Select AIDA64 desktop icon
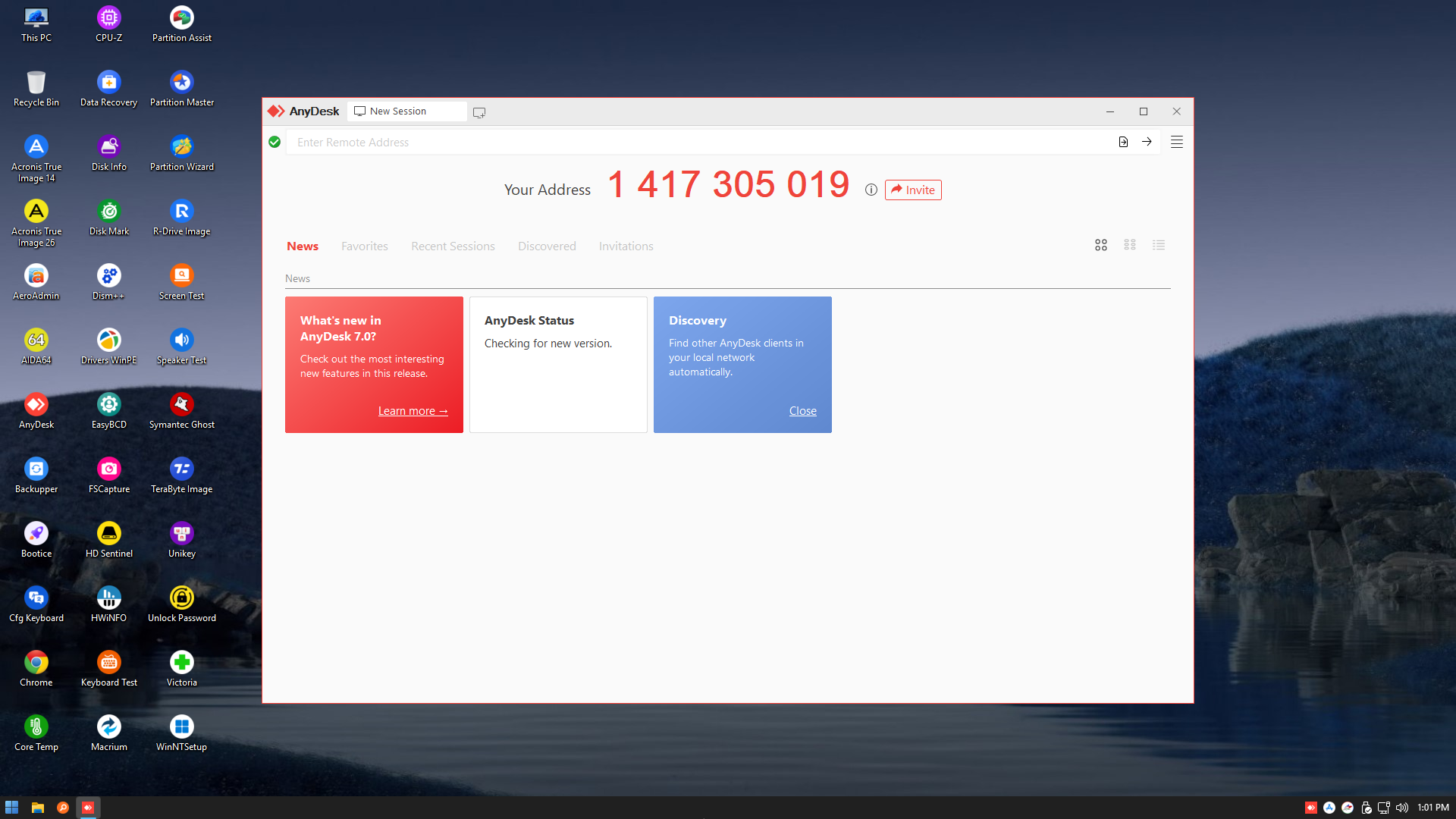Screen dimensions: 1456x819 (x=36, y=347)
